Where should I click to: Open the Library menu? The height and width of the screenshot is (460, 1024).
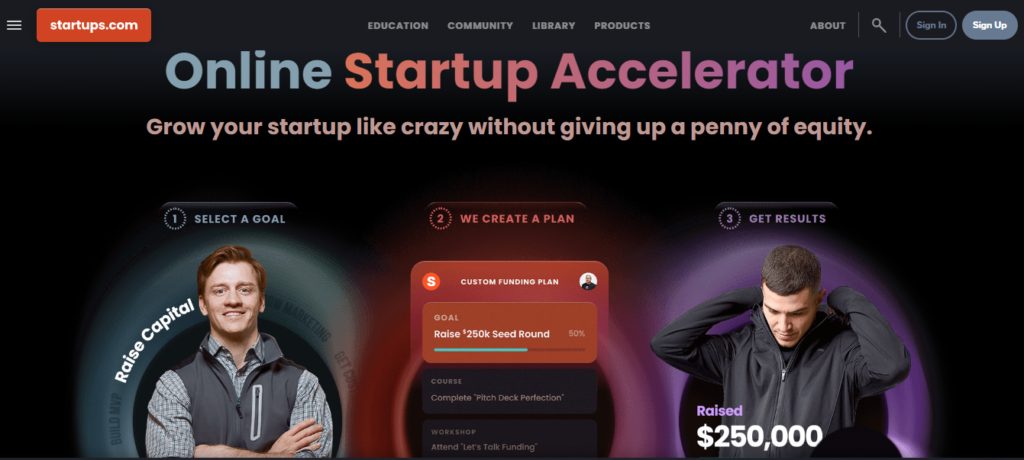(554, 26)
